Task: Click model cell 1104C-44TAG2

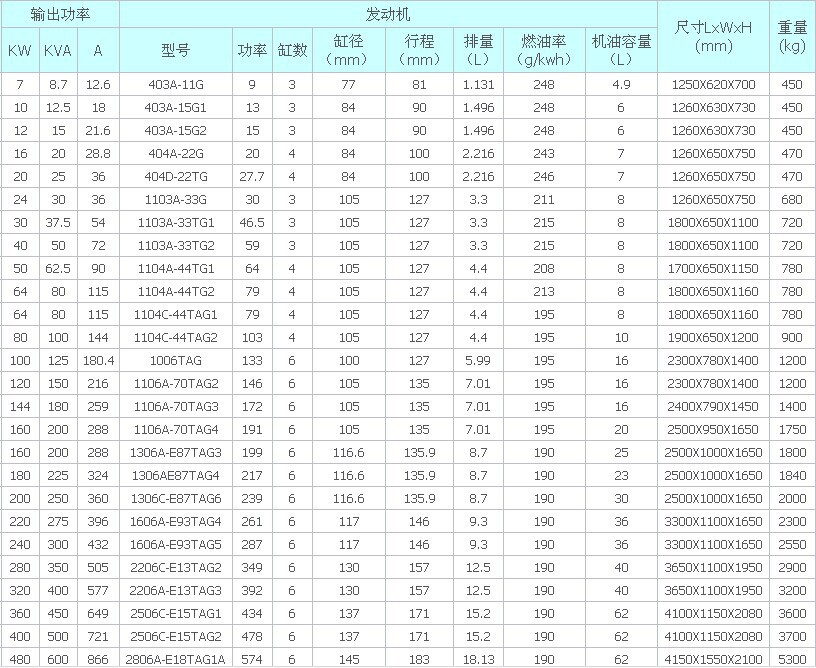Action: [176, 337]
